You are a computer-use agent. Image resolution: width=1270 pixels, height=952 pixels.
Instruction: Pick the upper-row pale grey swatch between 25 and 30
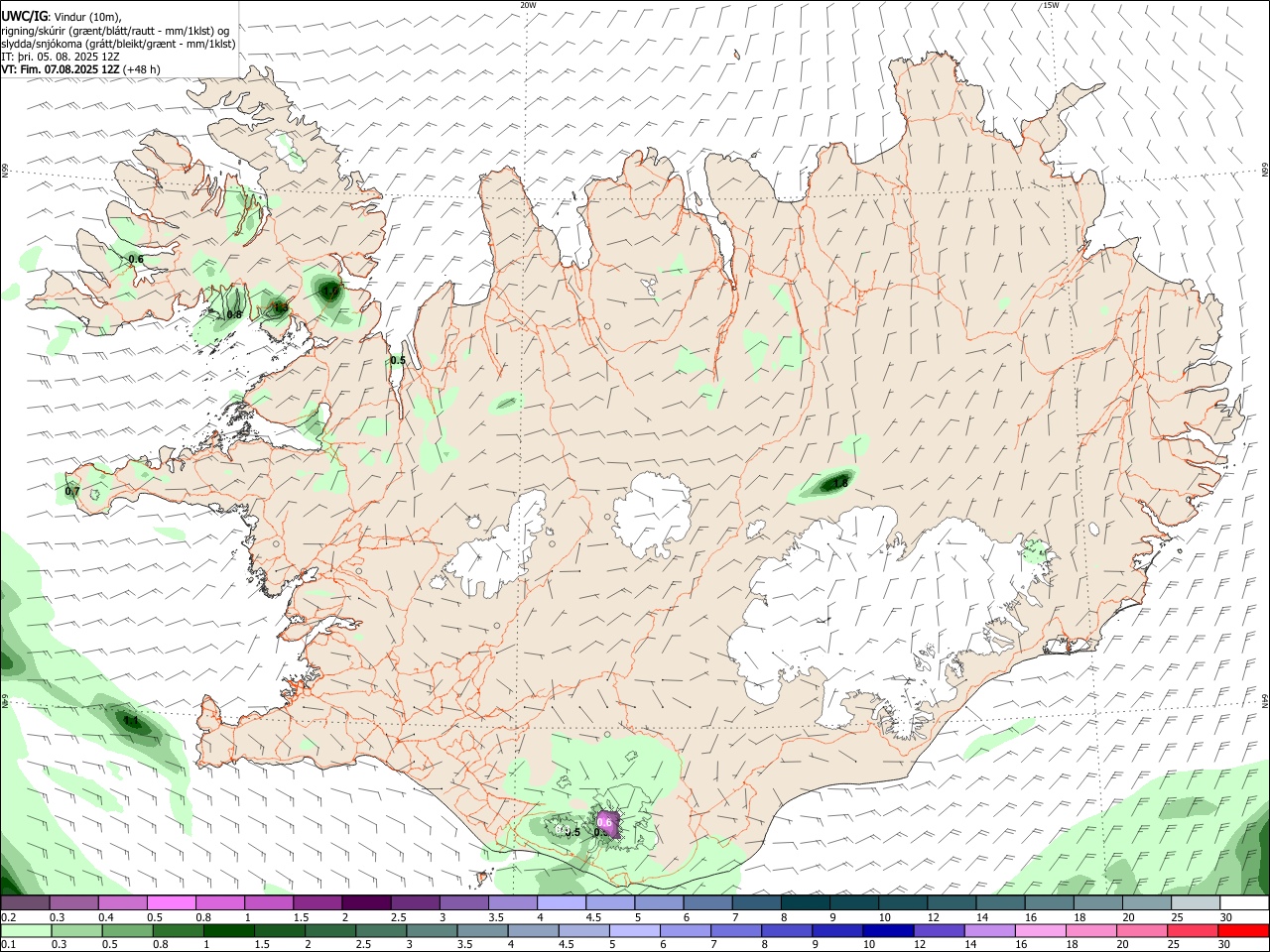(1196, 903)
